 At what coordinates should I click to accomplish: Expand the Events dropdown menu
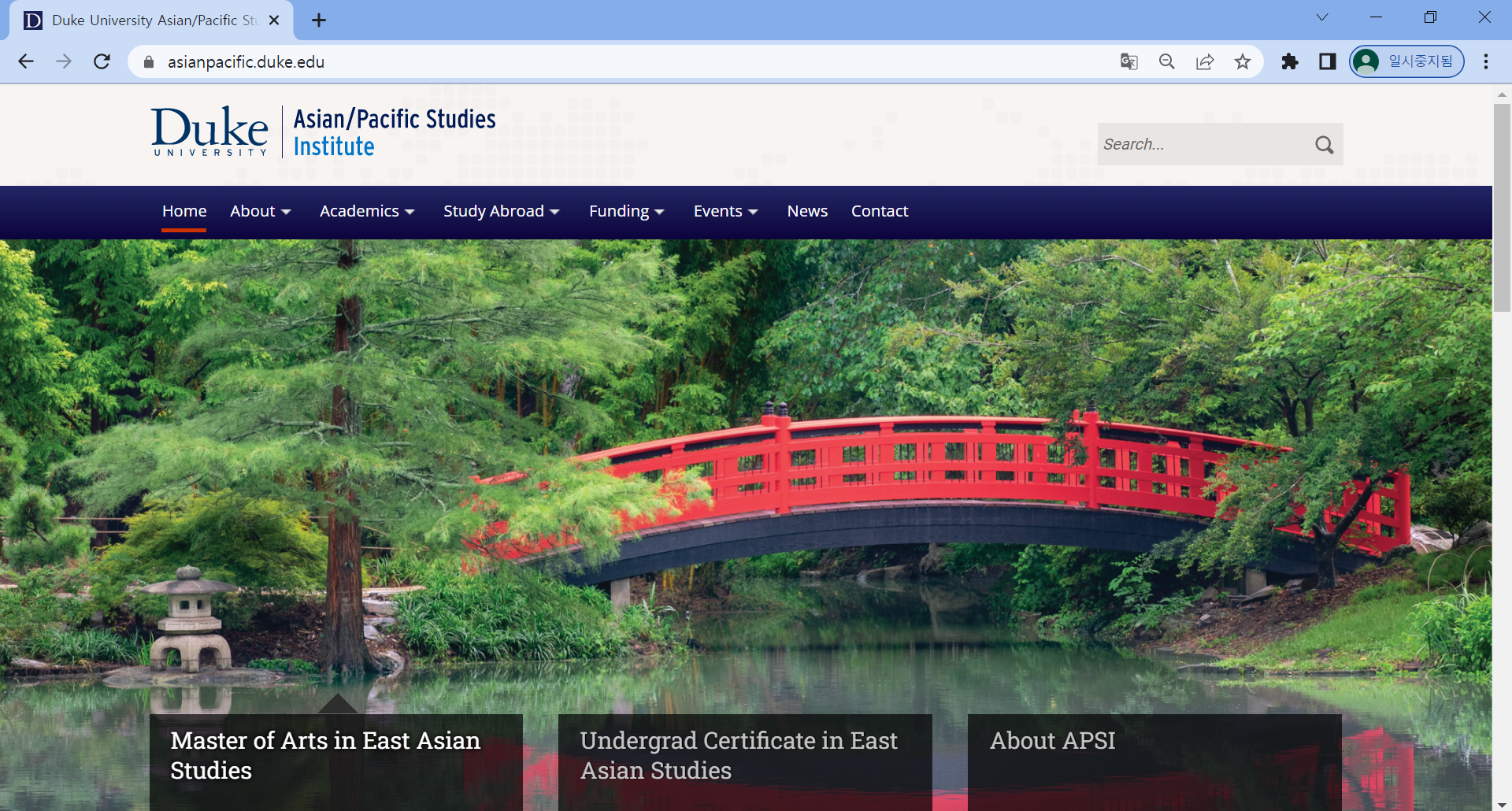tap(726, 211)
